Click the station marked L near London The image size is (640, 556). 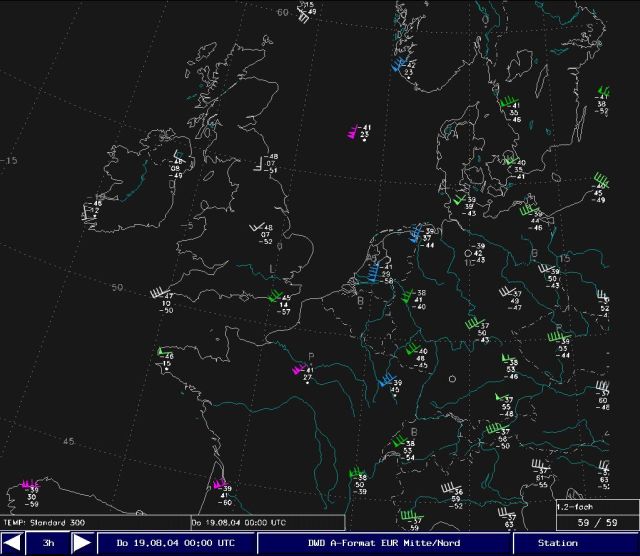click(272, 269)
